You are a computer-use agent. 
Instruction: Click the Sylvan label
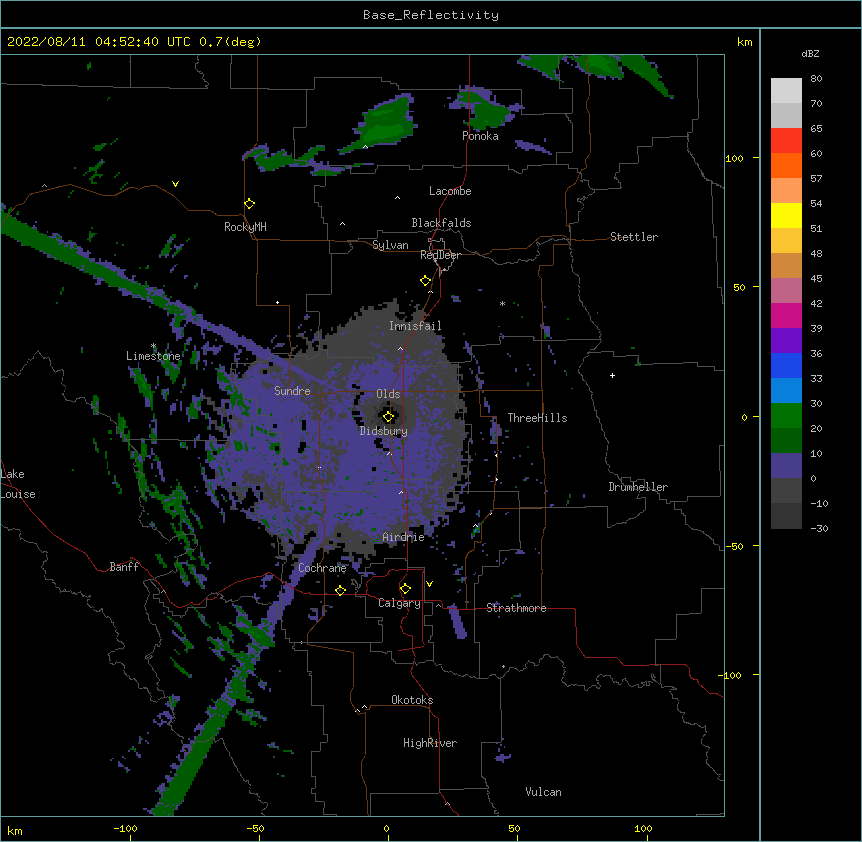click(390, 245)
